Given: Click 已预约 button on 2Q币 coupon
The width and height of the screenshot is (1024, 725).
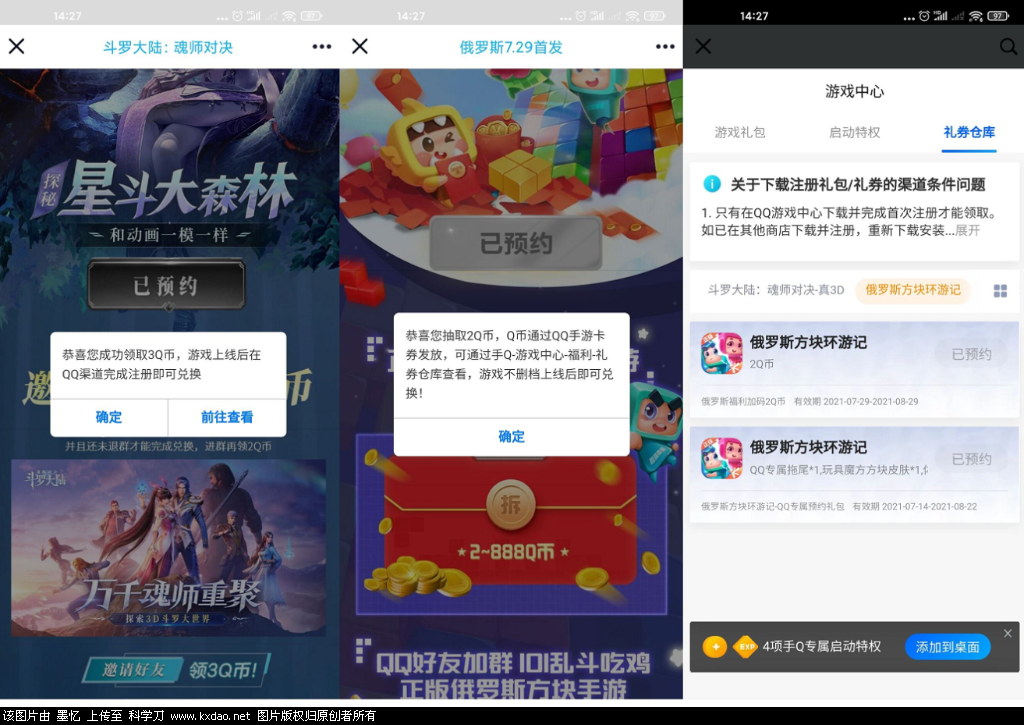Looking at the screenshot, I should click(971, 354).
